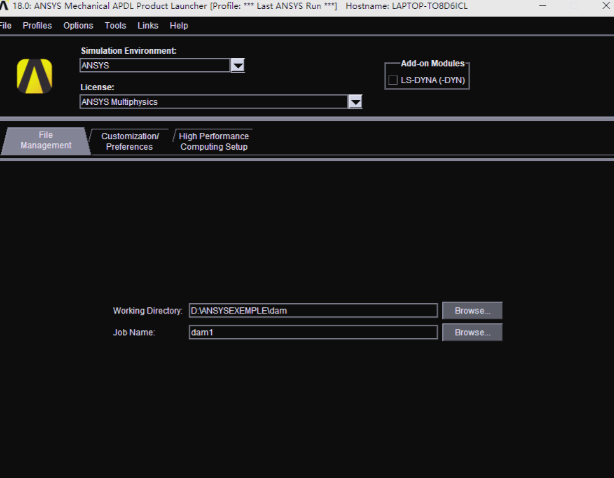Open the Help menu
Screen dimensions: 614x478
tap(179, 25)
